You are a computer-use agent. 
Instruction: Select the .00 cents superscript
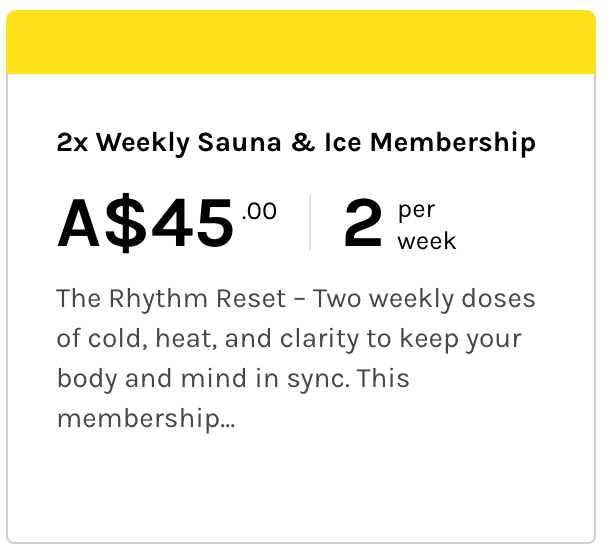(259, 211)
